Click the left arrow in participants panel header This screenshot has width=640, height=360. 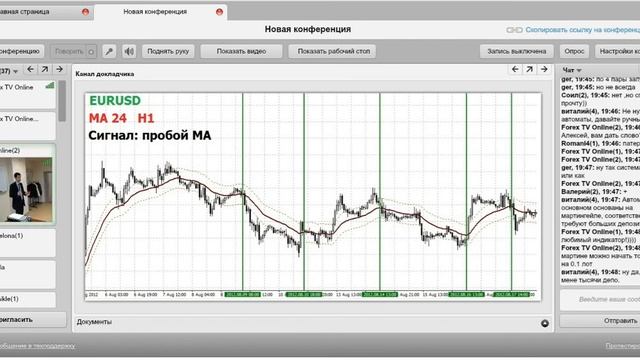(30, 70)
